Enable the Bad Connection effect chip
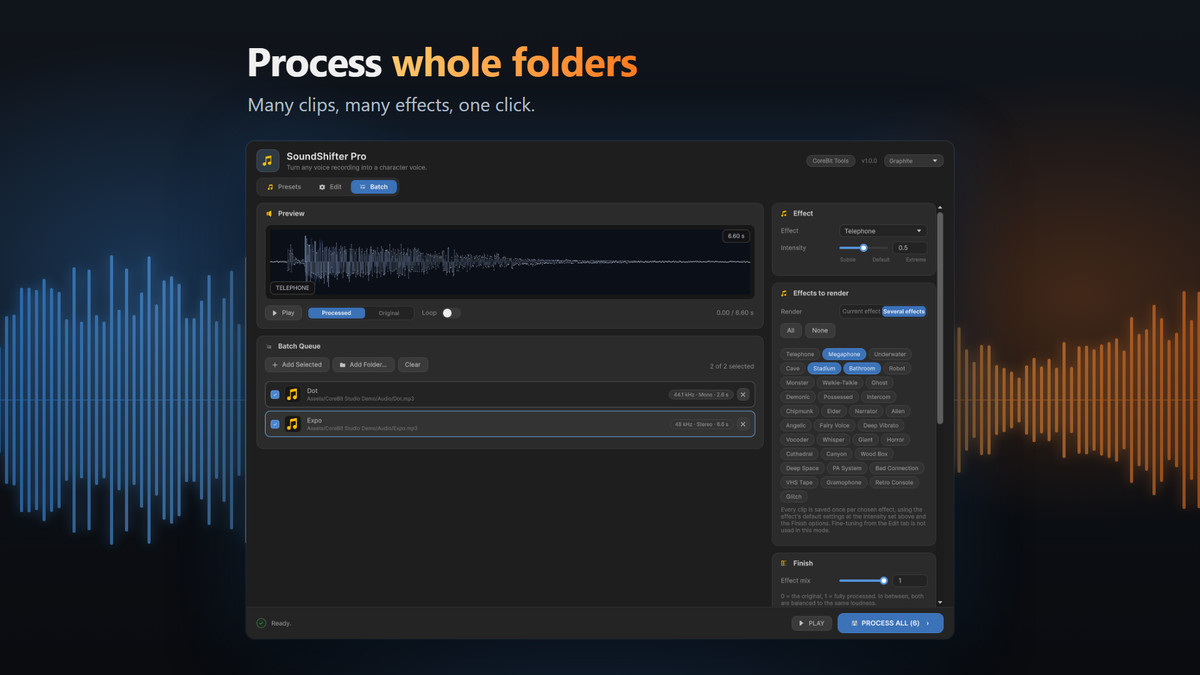This screenshot has width=1200, height=675. pyautogui.click(x=895, y=468)
